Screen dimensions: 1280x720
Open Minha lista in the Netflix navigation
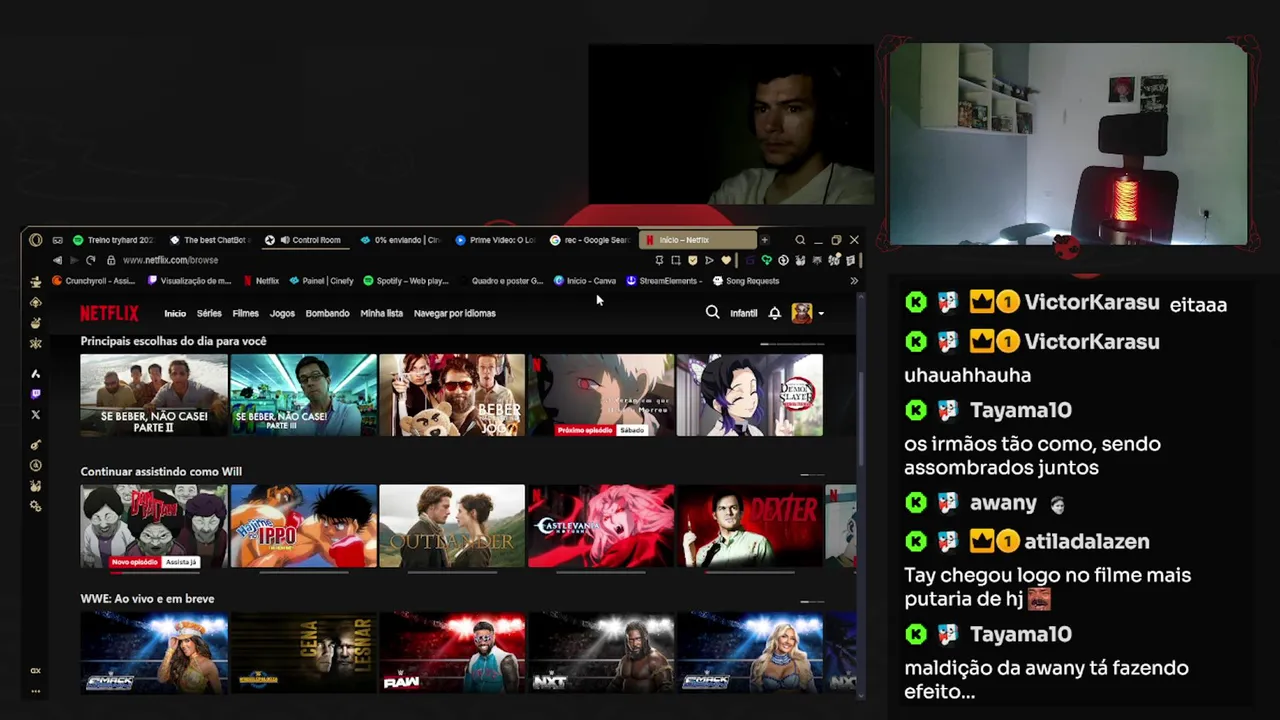pos(381,313)
